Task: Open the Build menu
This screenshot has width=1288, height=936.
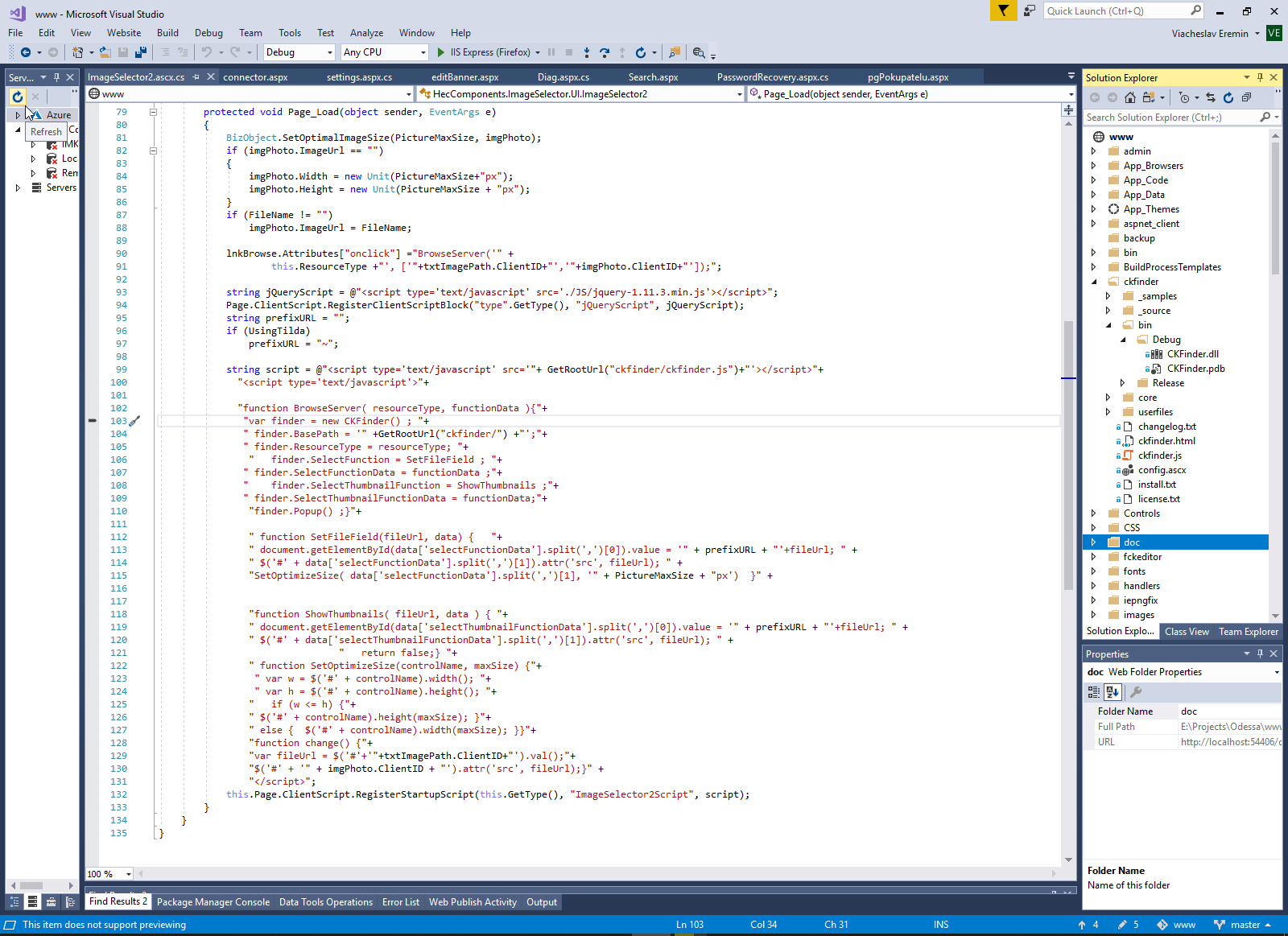Action: (167, 33)
